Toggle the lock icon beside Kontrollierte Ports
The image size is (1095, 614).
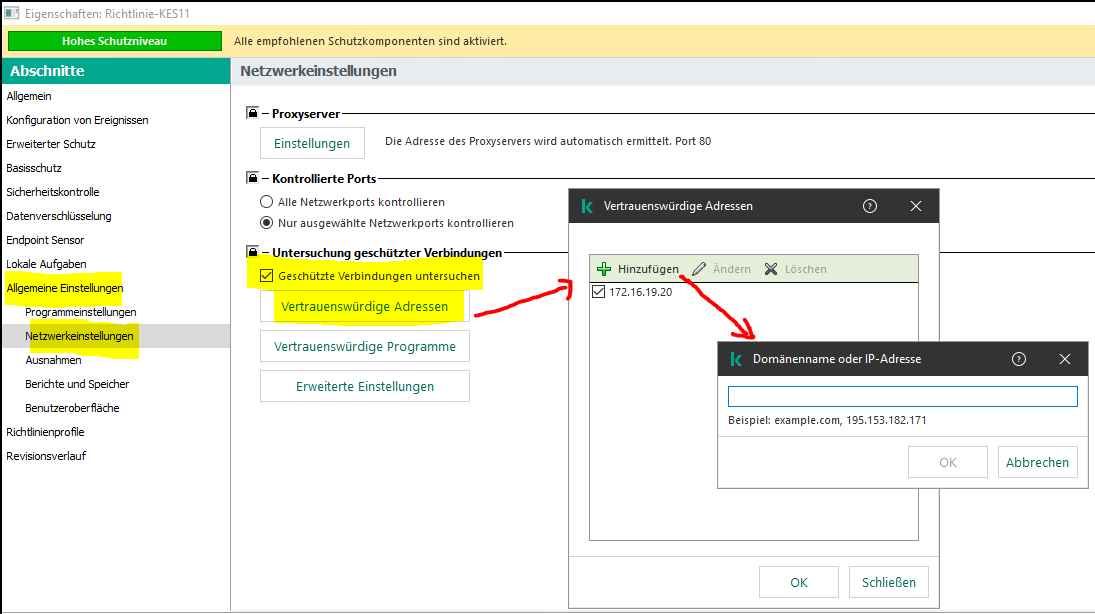point(252,179)
